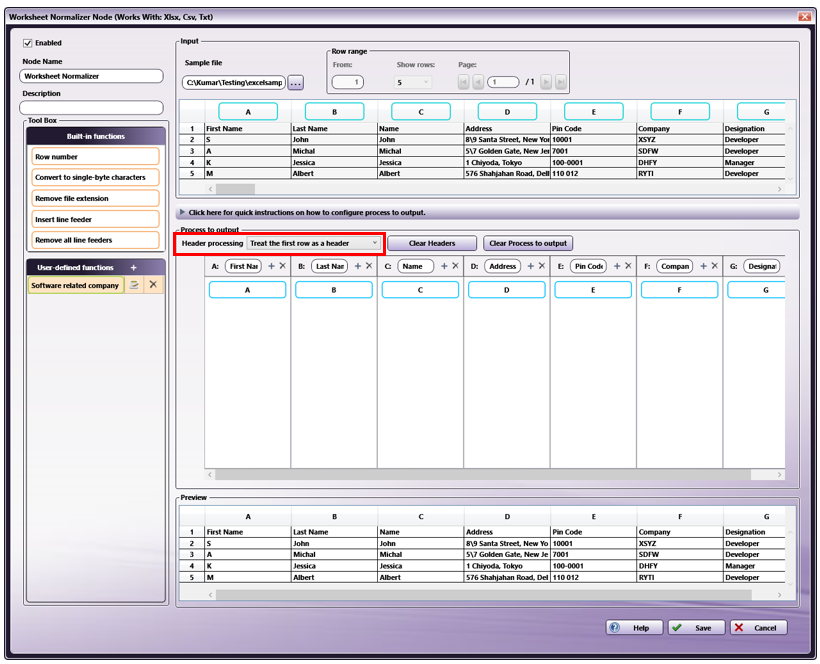
Task: Click Clear Process to output button
Action: click(x=528, y=243)
